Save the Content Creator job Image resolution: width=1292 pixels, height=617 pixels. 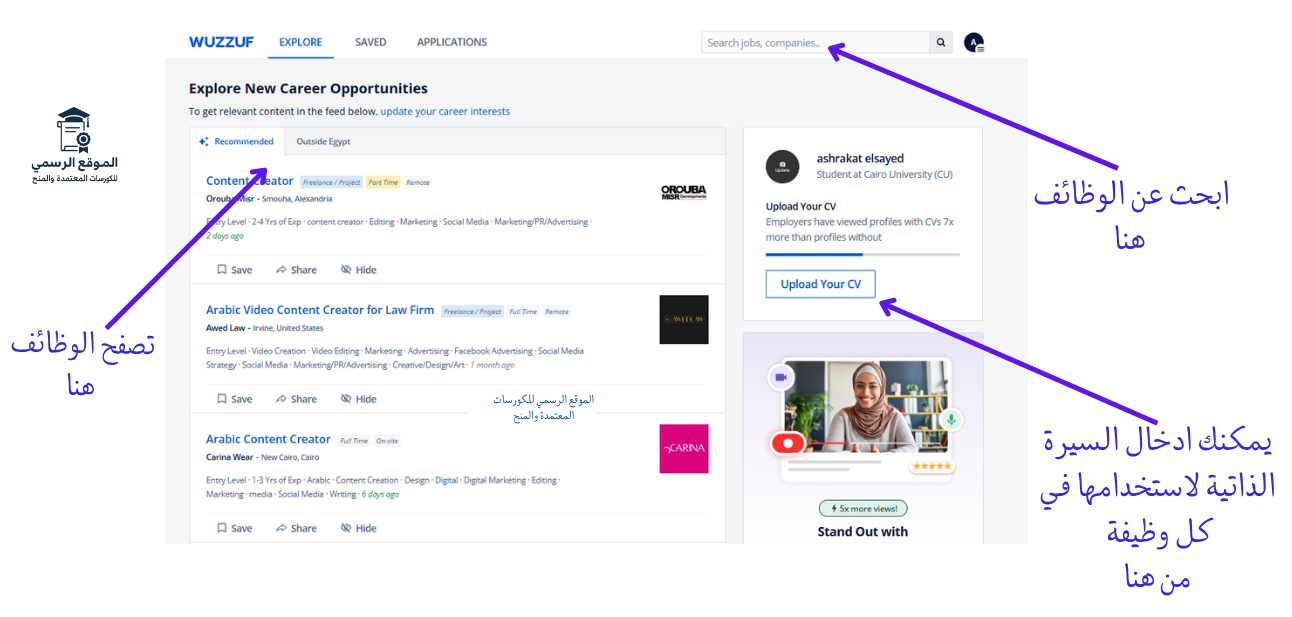click(235, 270)
